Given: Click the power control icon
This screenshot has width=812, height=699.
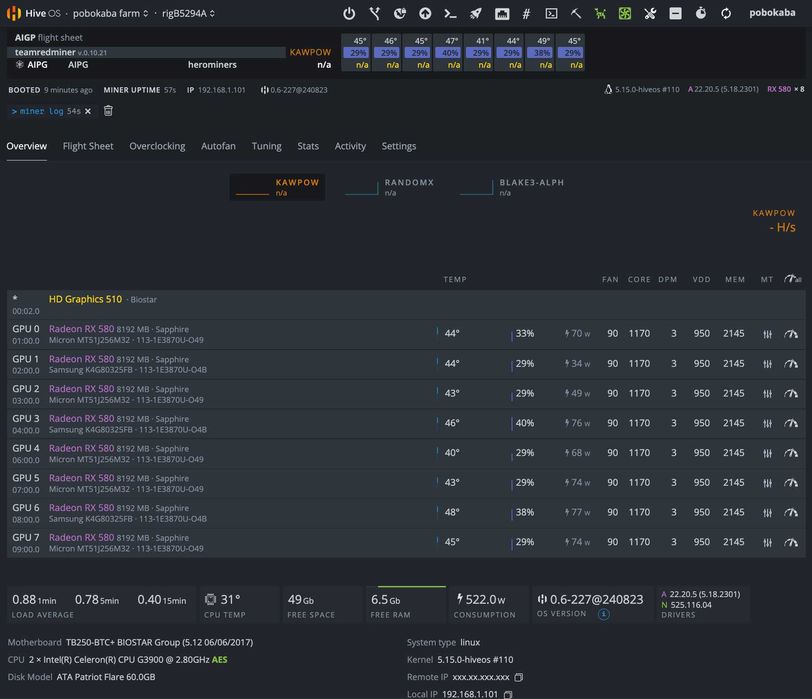Looking at the screenshot, I should tap(349, 13).
